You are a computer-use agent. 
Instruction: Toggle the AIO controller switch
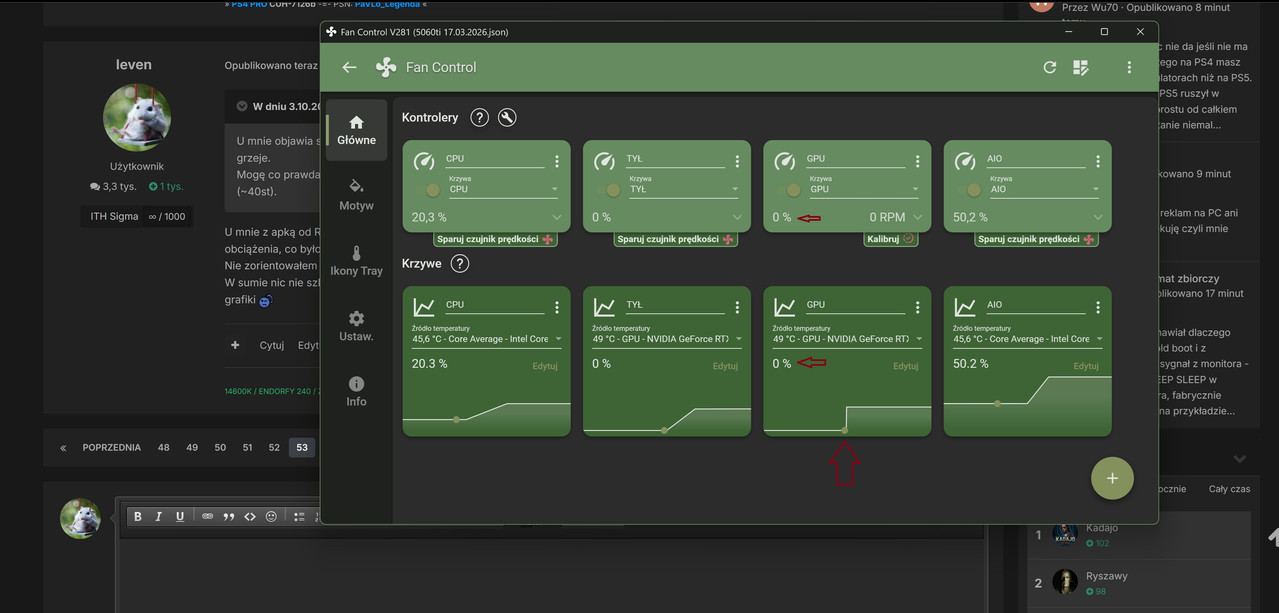968,189
